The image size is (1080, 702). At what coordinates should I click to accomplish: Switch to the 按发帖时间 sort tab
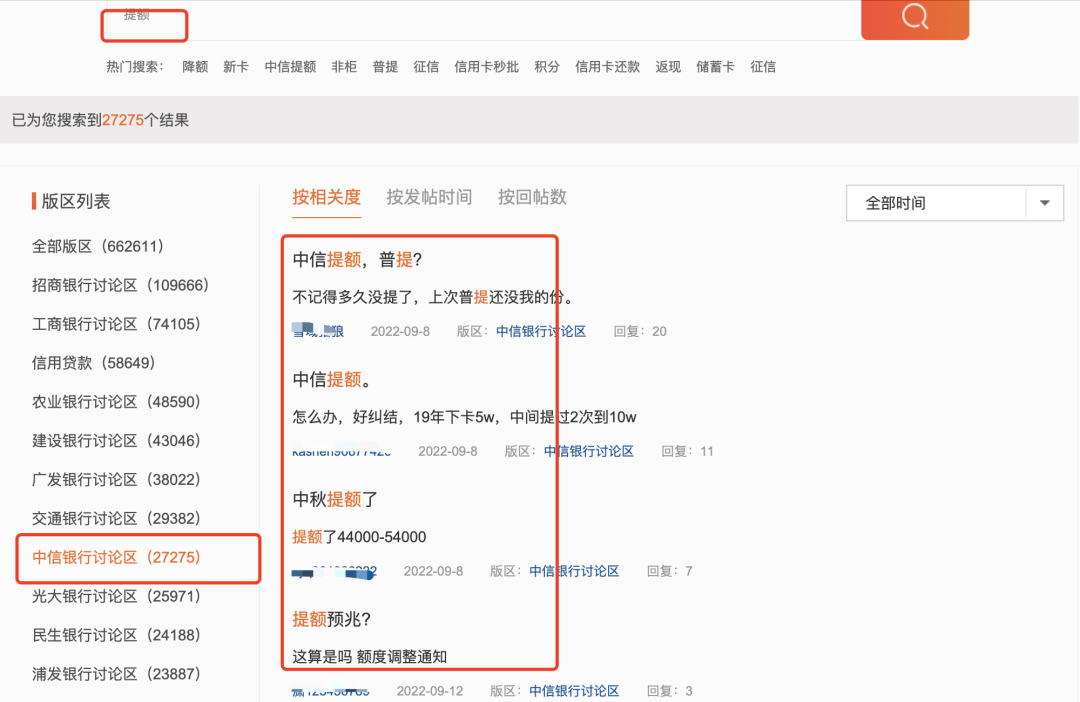[x=429, y=198]
